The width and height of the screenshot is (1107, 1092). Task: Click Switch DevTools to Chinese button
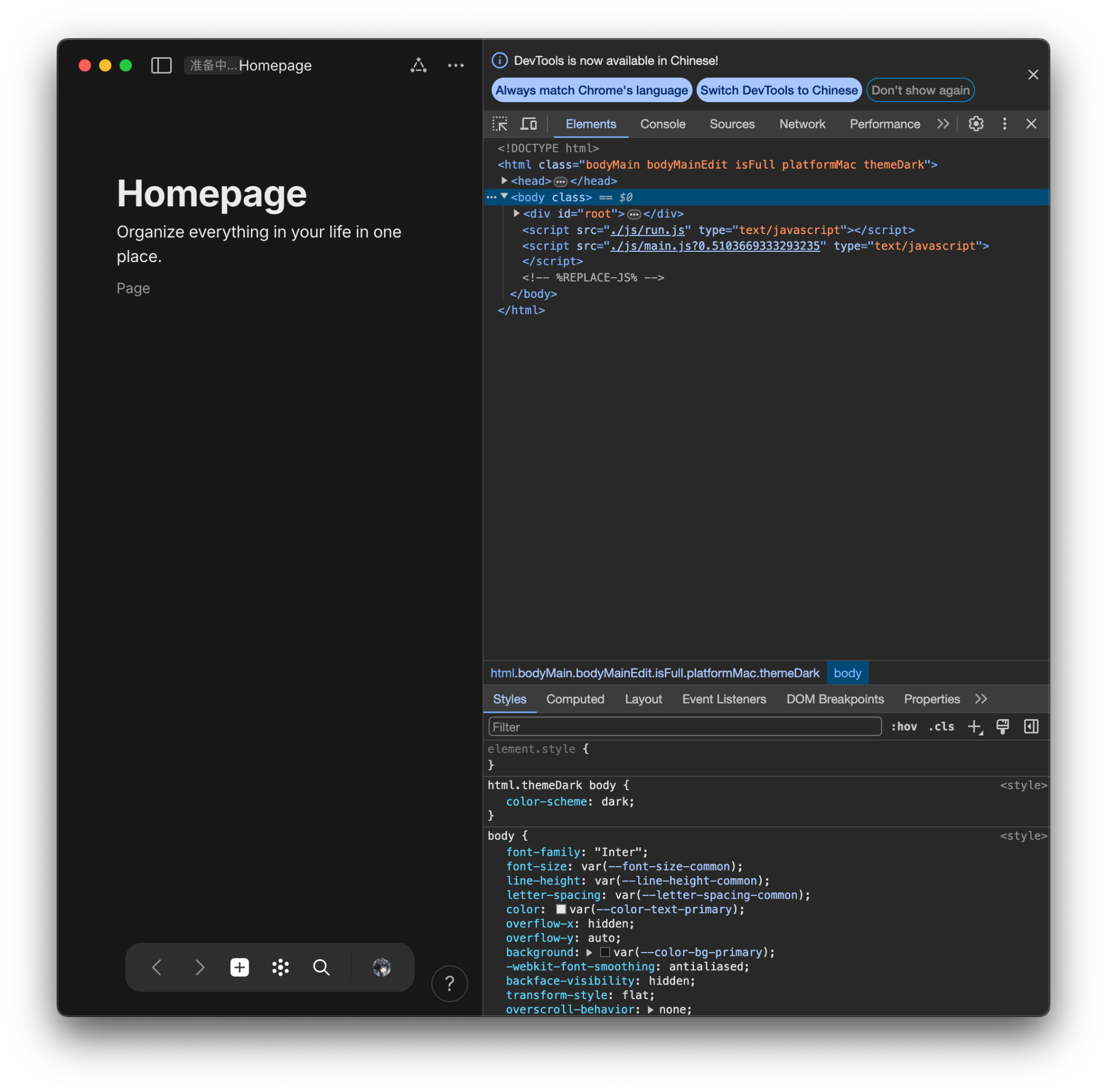point(779,90)
